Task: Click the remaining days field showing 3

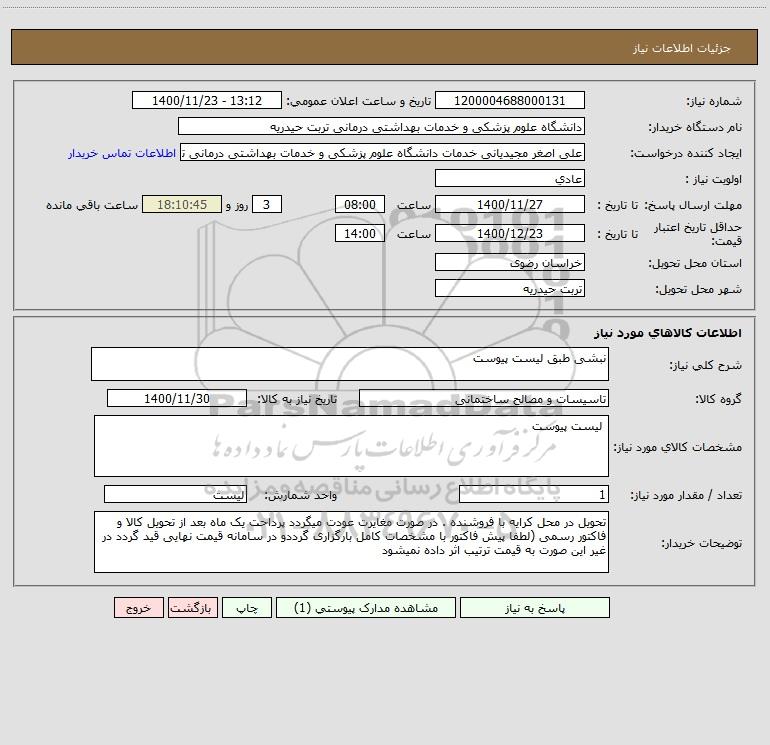Action: [267, 204]
